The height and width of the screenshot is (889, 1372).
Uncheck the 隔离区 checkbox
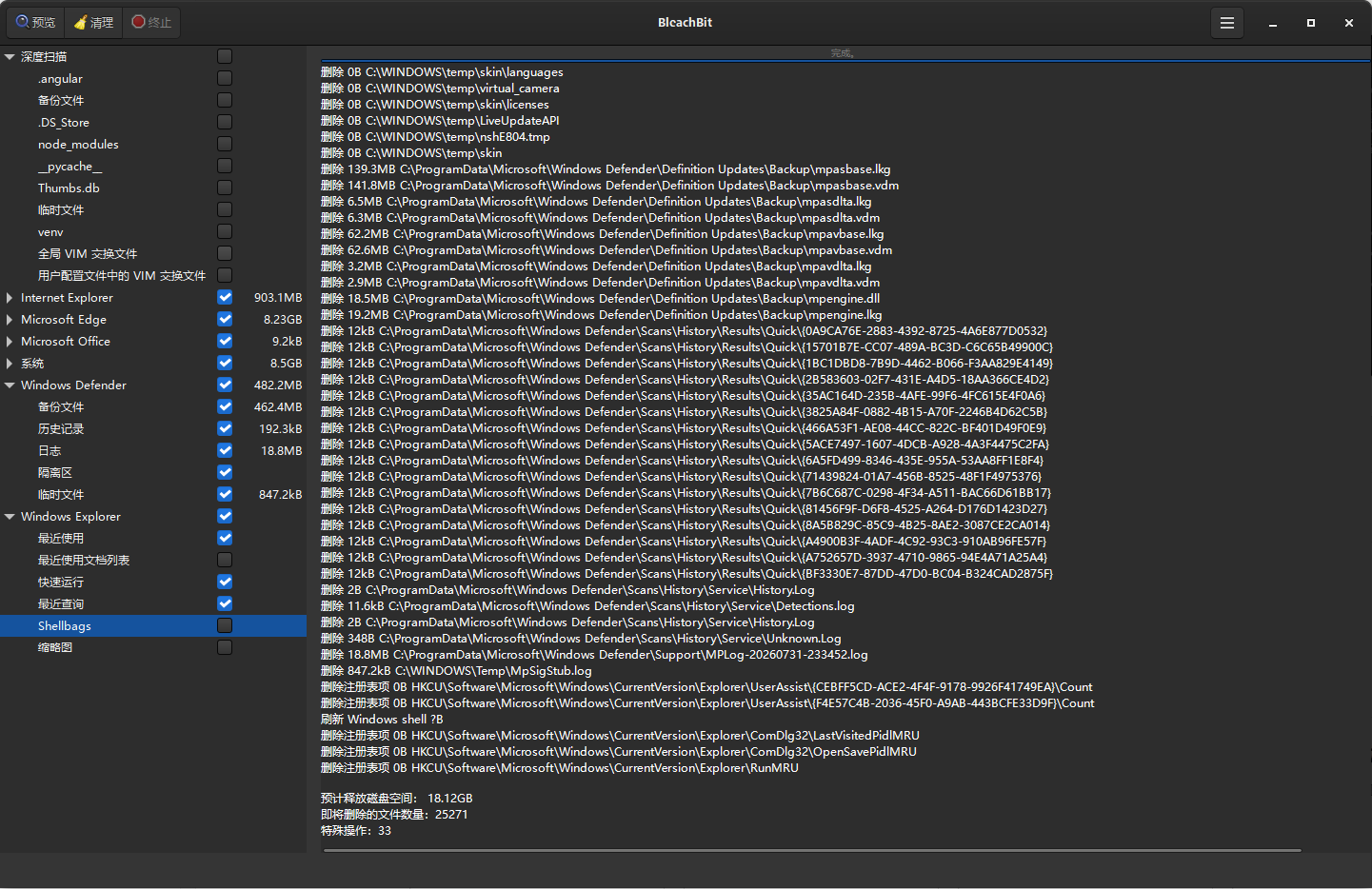(x=225, y=472)
